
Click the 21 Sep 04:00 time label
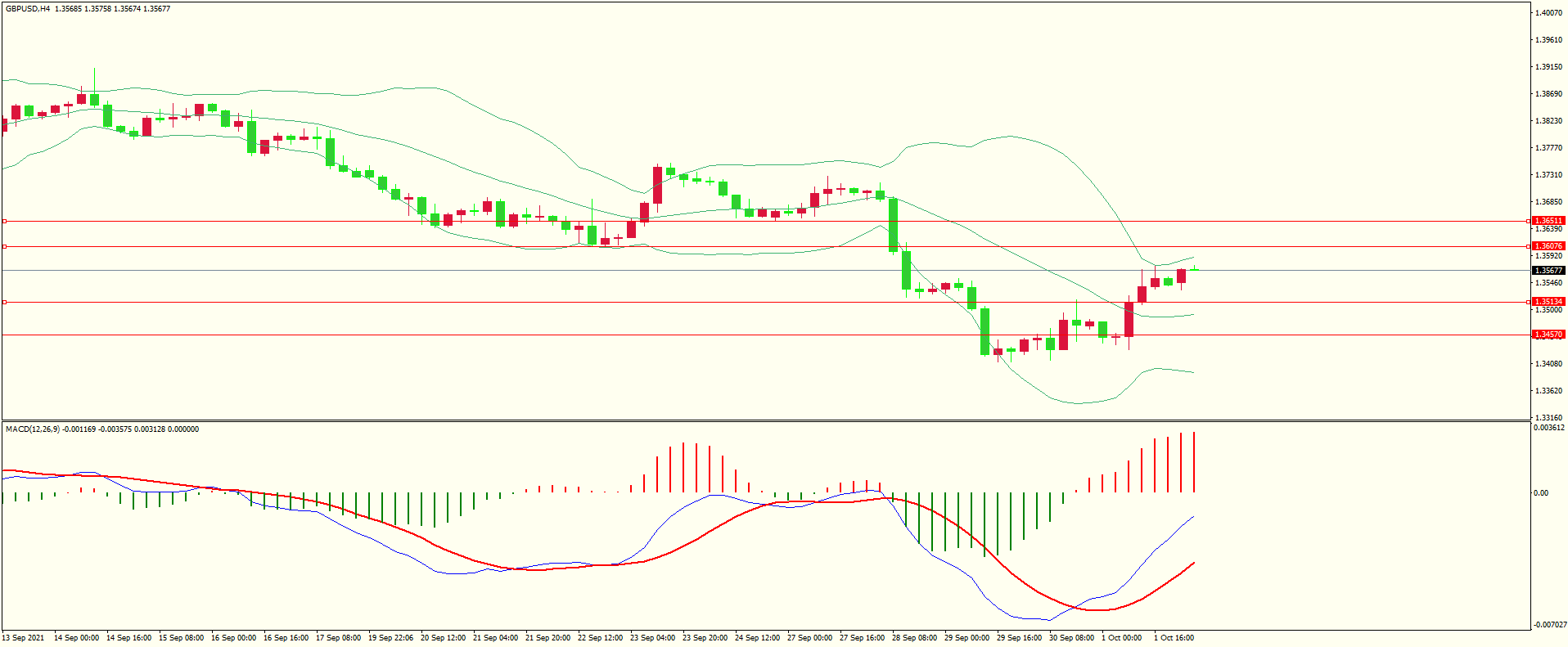point(495,638)
